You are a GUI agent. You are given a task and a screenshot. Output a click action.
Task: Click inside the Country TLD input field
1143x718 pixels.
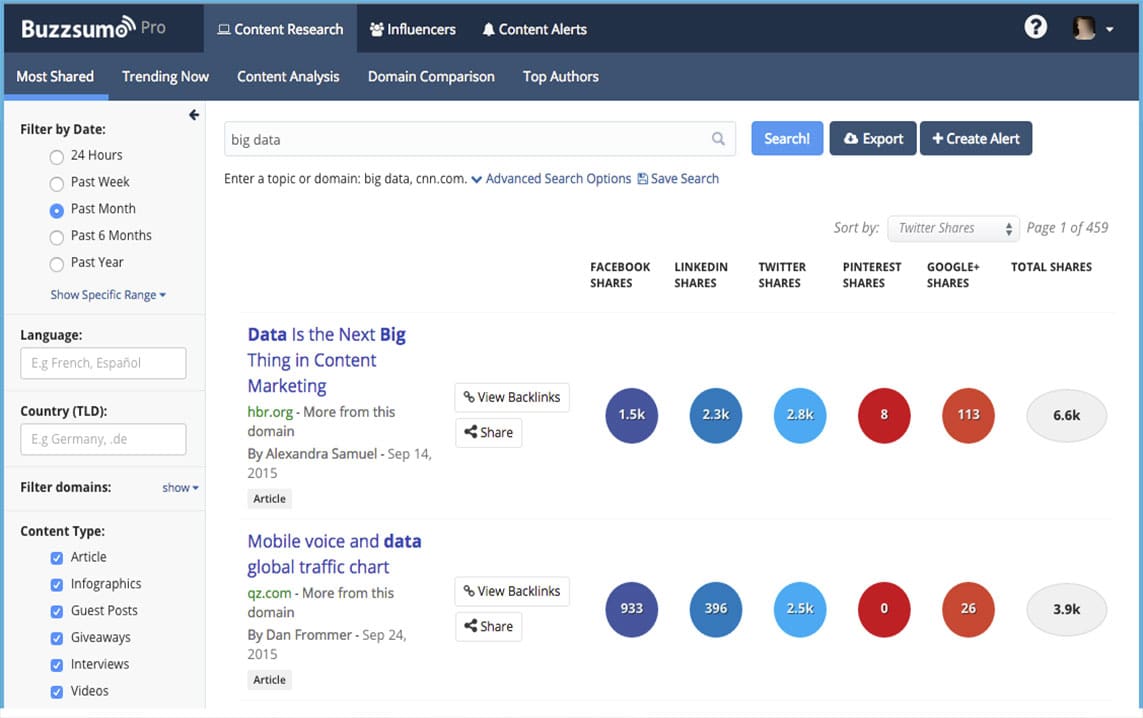click(103, 438)
